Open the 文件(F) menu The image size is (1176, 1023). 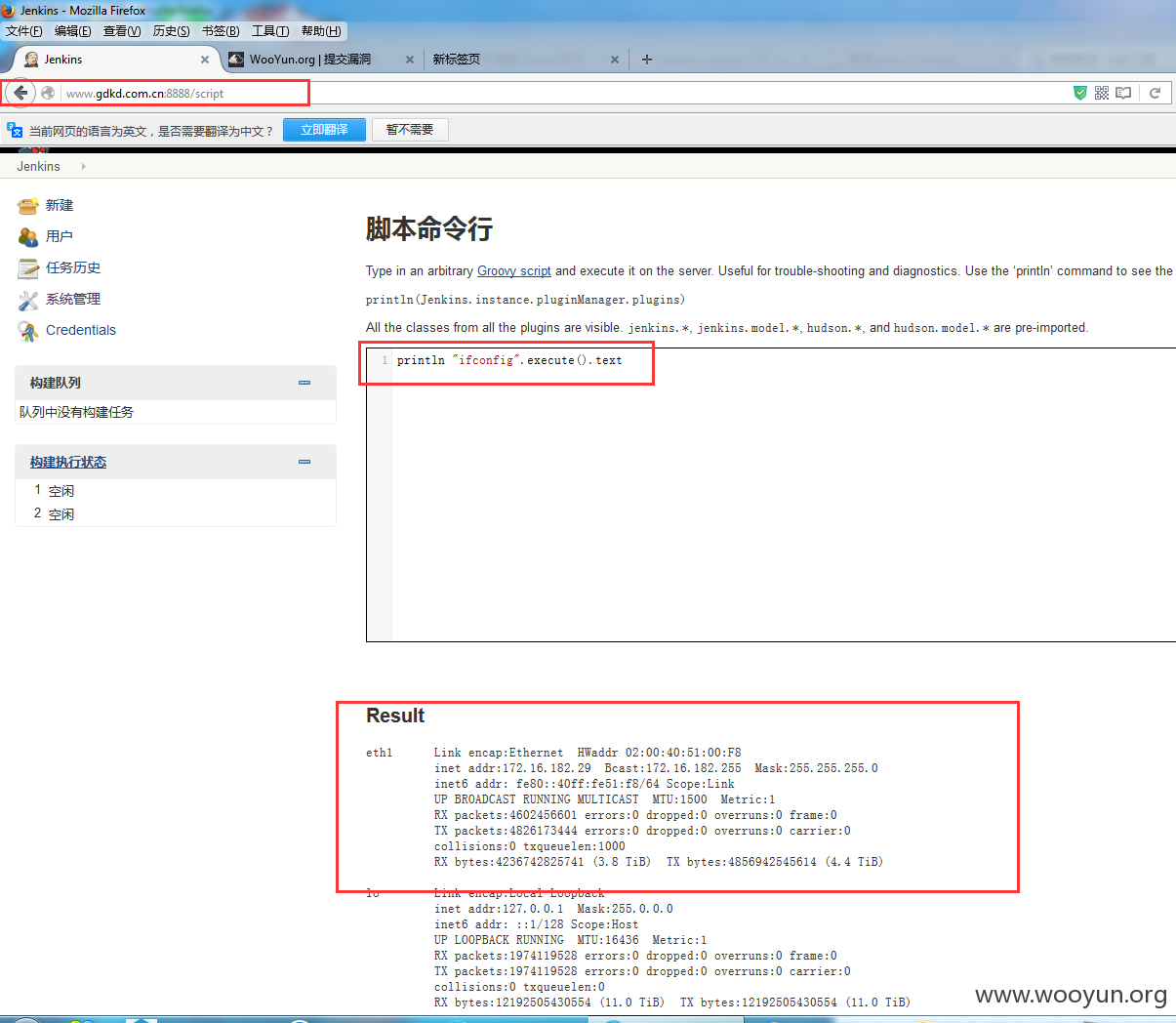tap(23, 31)
